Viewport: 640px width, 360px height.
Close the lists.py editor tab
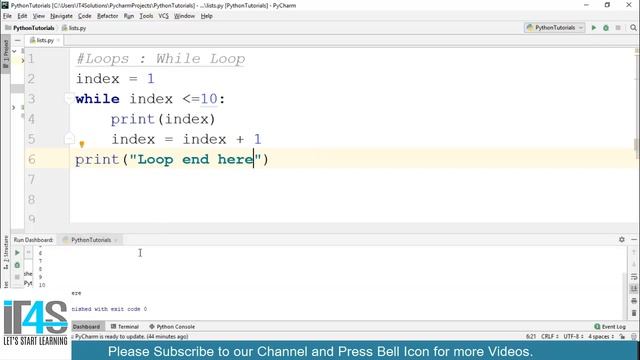[58, 40]
